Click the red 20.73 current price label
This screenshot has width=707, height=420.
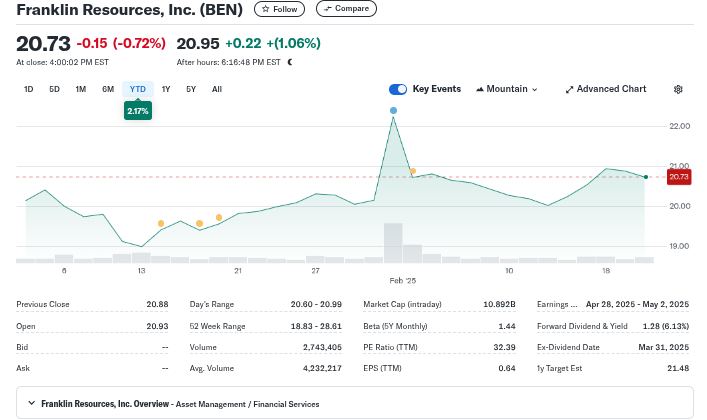(x=679, y=176)
